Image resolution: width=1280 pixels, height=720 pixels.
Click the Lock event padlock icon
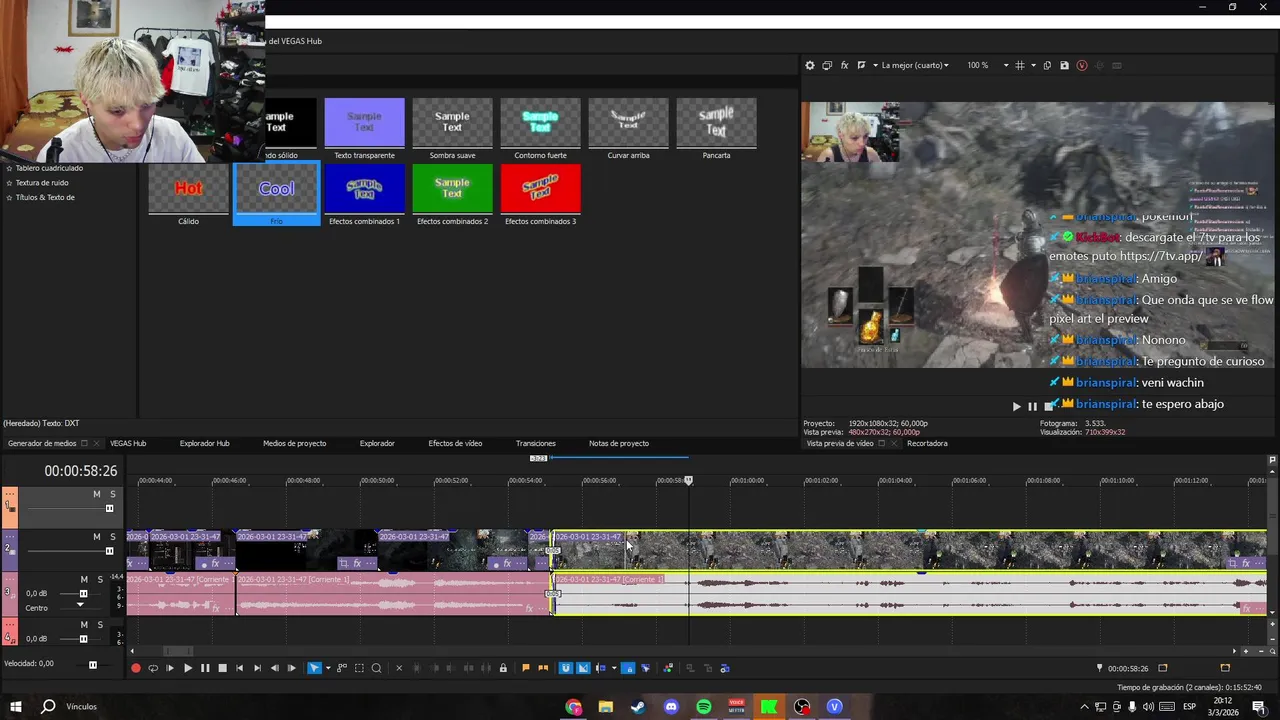[x=503, y=668]
